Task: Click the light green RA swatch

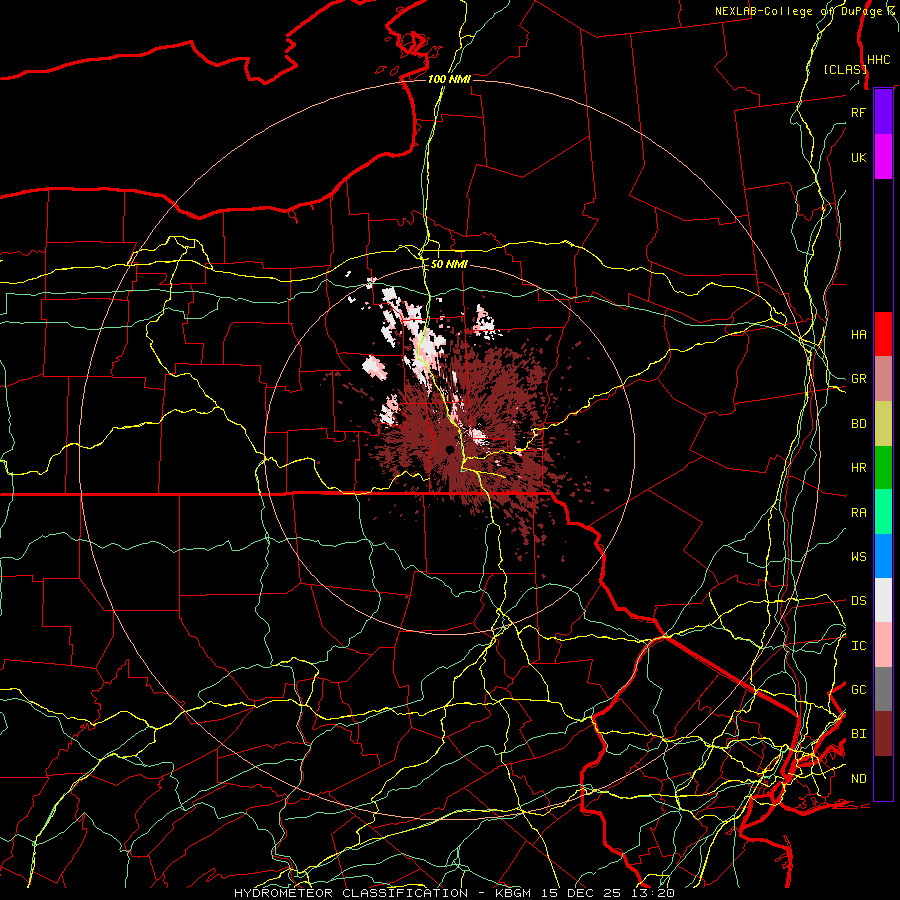Action: pos(883,512)
